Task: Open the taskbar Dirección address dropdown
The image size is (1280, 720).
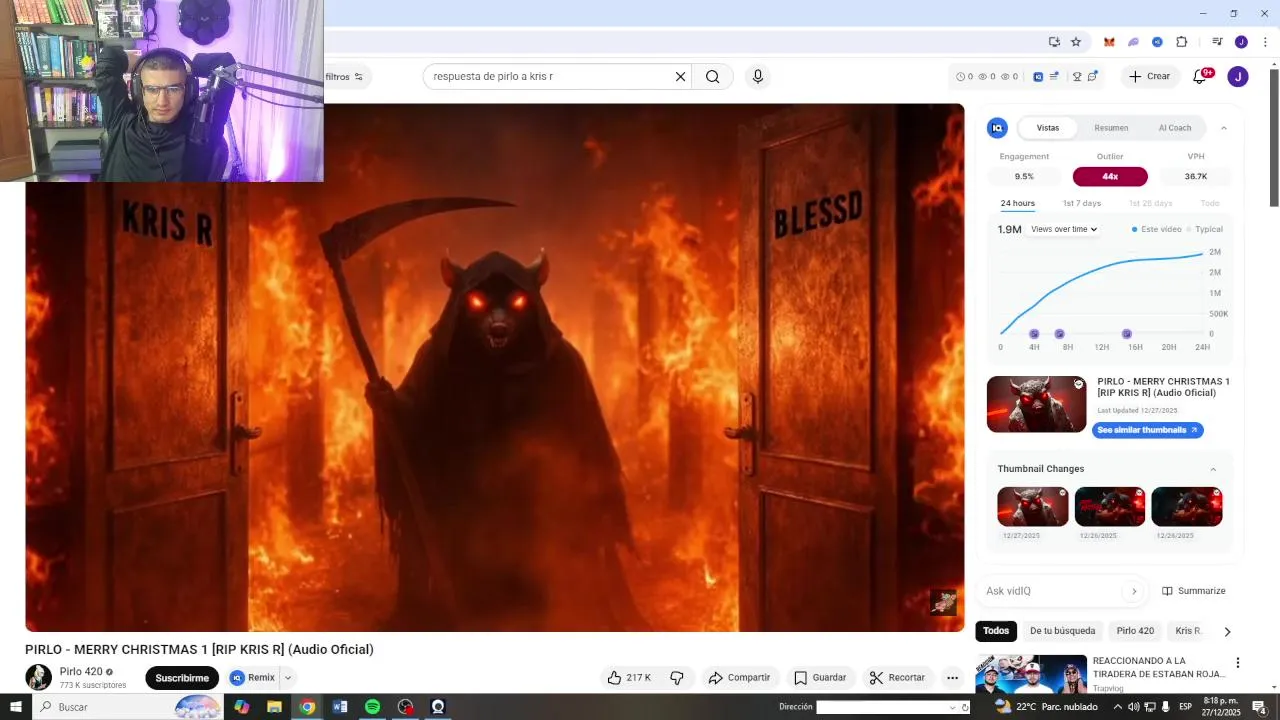Action: (952, 707)
